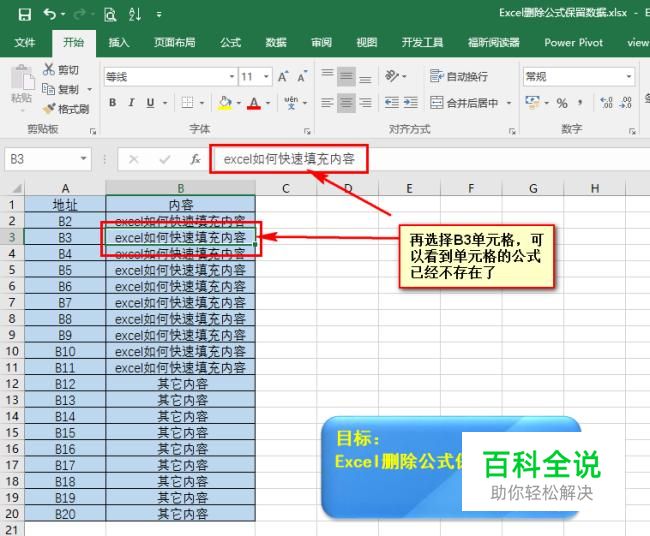The width and height of the screenshot is (650, 536).
Task: Expand the Name Box dropdown arrow
Action: coord(83,159)
